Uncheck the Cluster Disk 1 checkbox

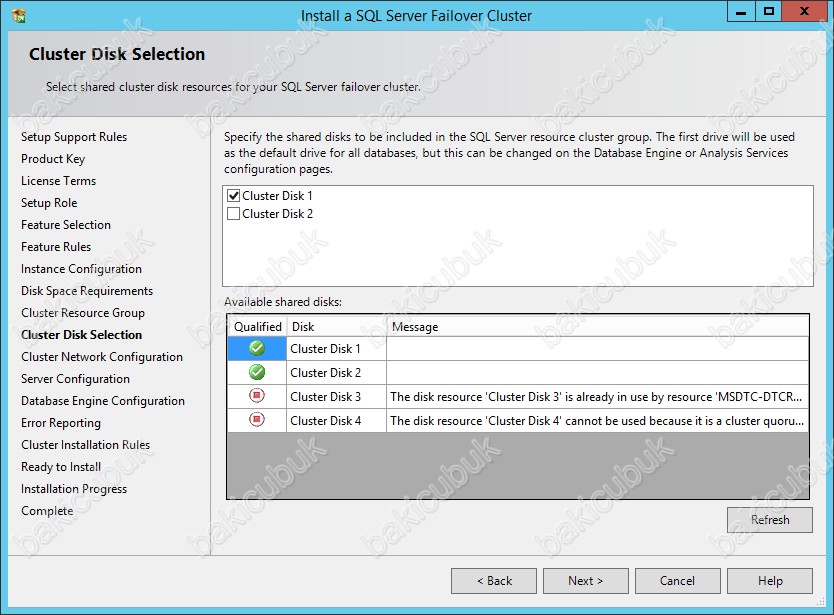coord(233,195)
